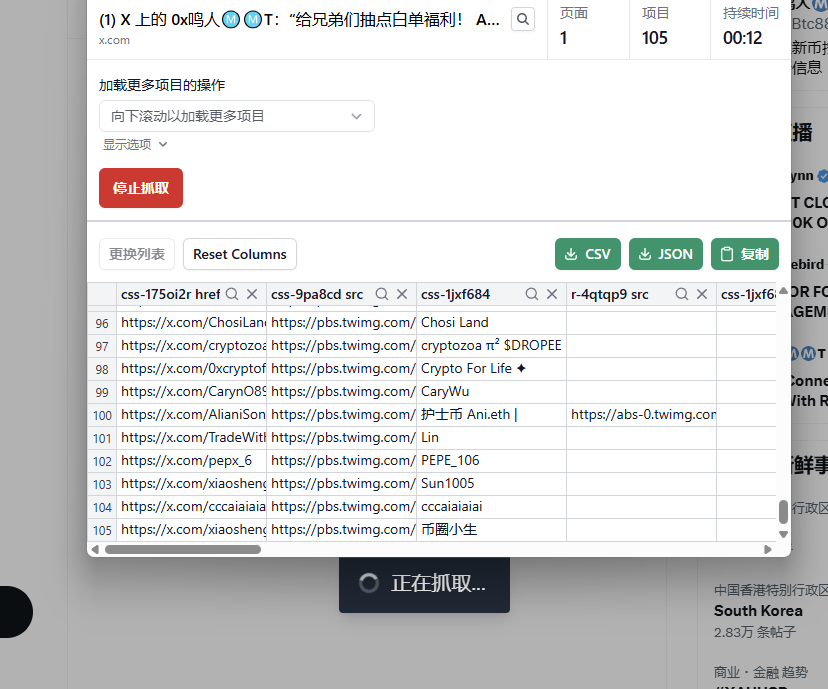The width and height of the screenshot is (828, 689).
Task: Download data as JSON
Action: point(665,254)
